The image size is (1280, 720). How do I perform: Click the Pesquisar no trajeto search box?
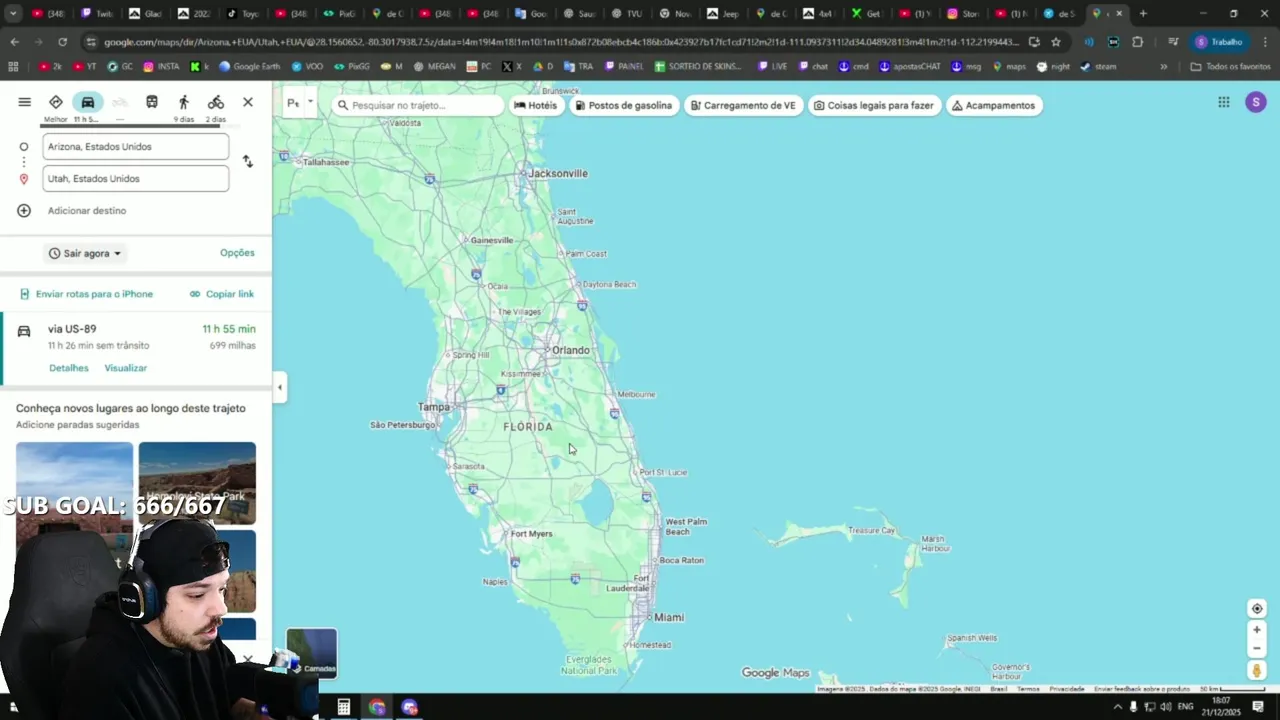tap(418, 105)
